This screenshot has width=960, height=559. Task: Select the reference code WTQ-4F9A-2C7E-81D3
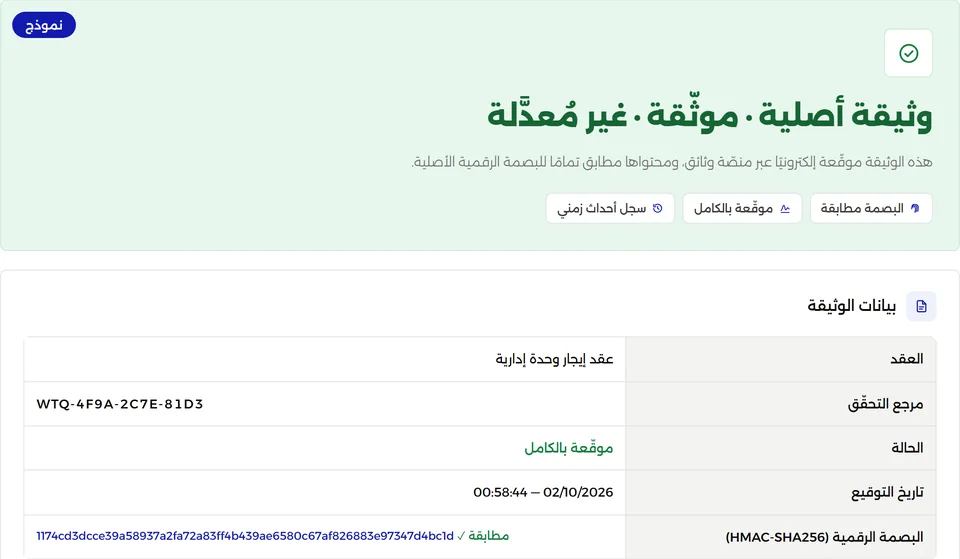[120, 404]
